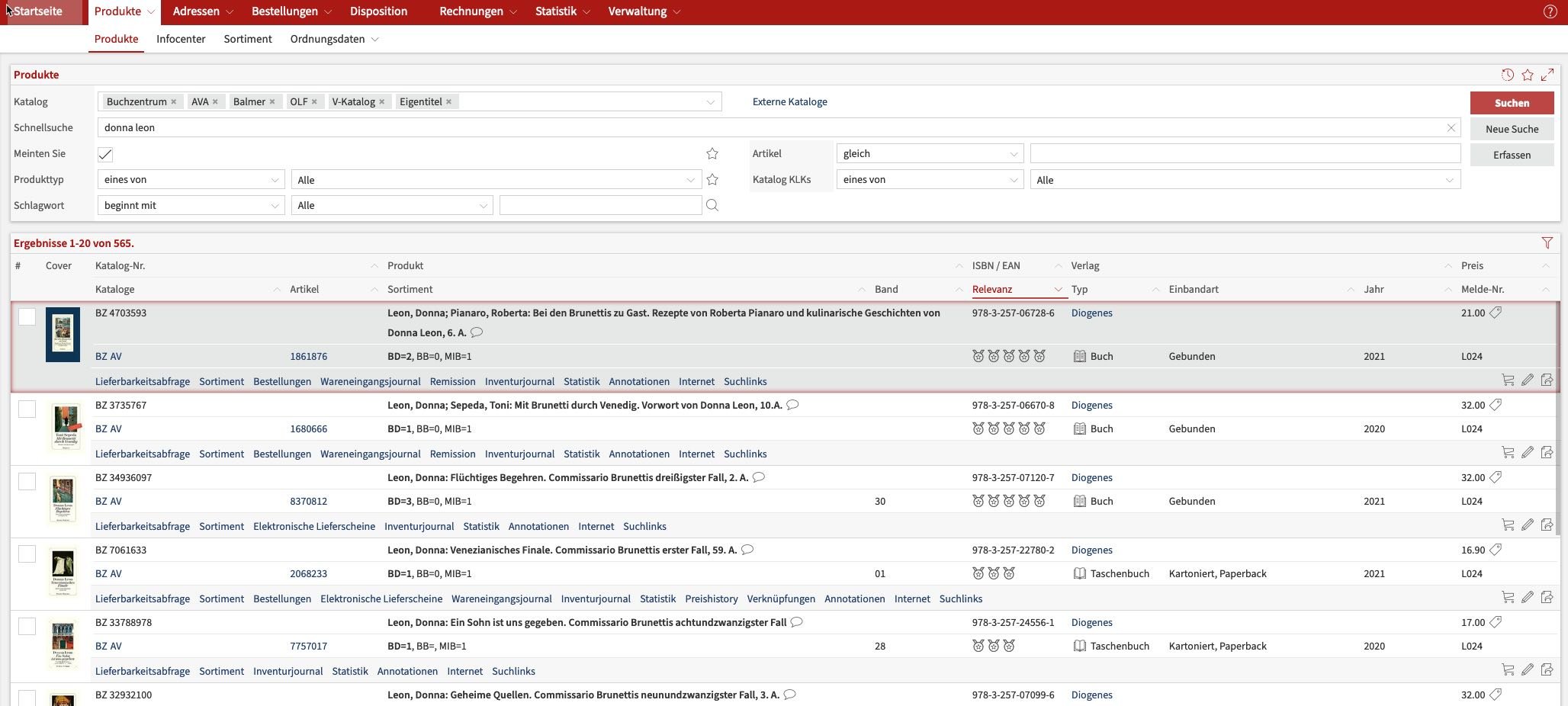Screen dimensions: 1568x706
Task: Open Artikel number 1861876 link
Action: pyautogui.click(x=308, y=356)
